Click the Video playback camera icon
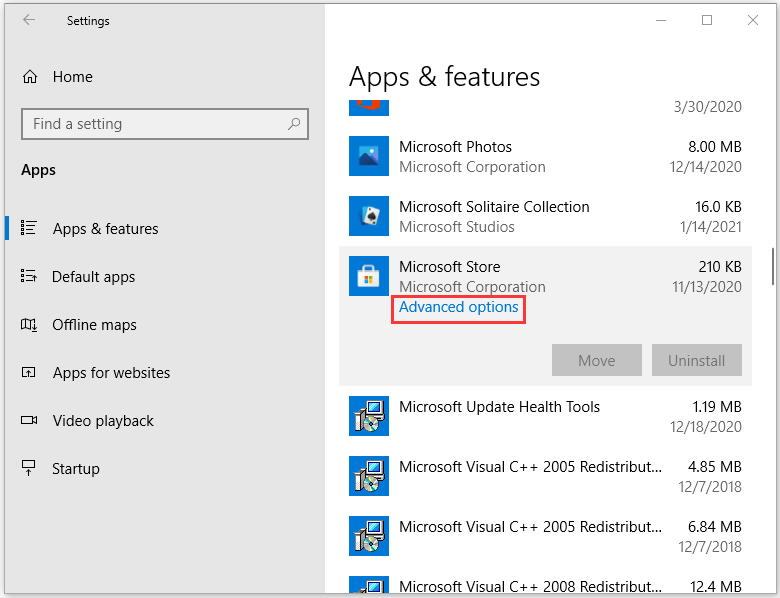Screen dimensions: 780x598 [x=30, y=421]
